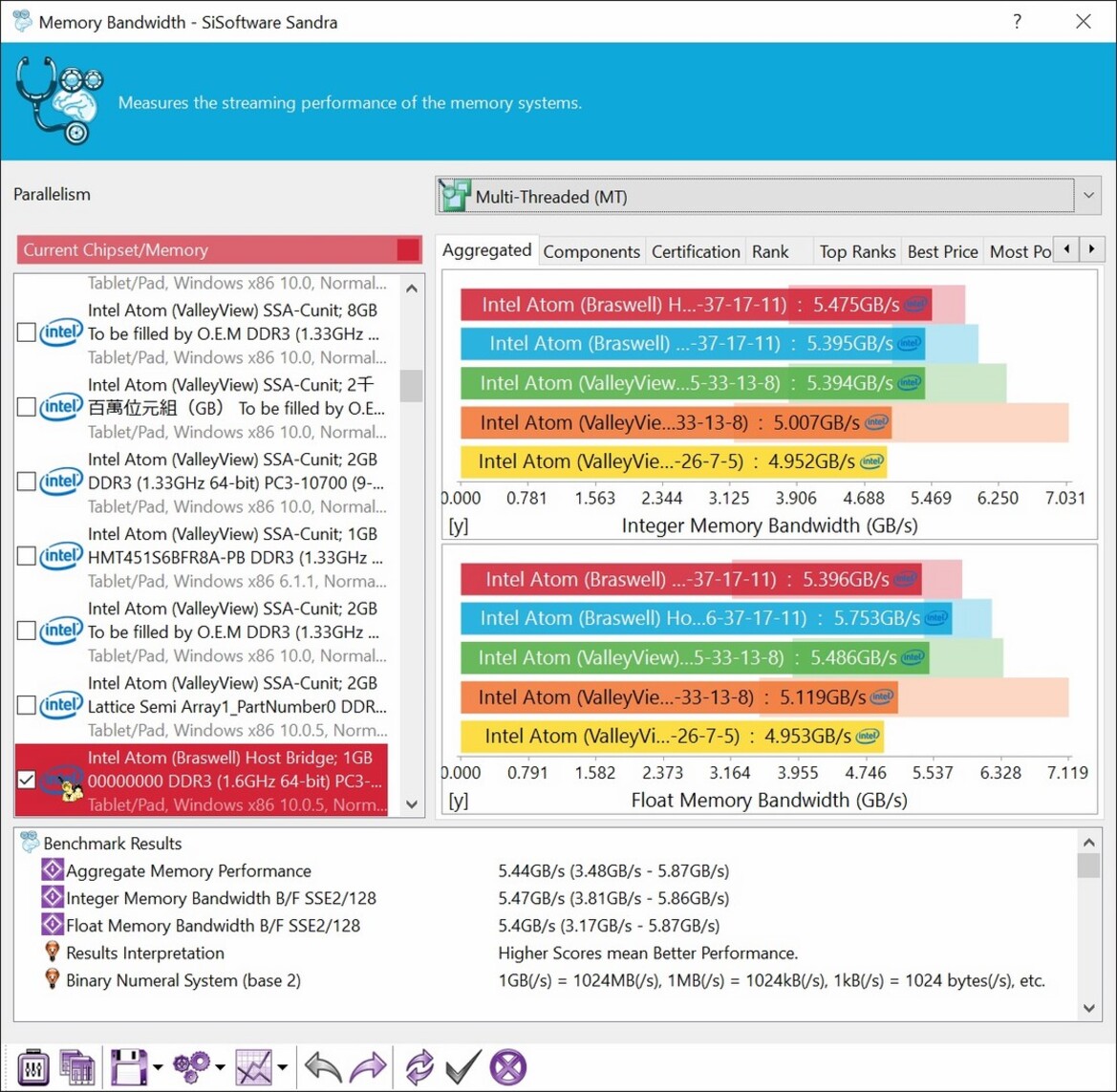This screenshot has width=1117, height=1092.
Task: Confirm with the checkmark icon in toolbar
Action: [463, 1067]
